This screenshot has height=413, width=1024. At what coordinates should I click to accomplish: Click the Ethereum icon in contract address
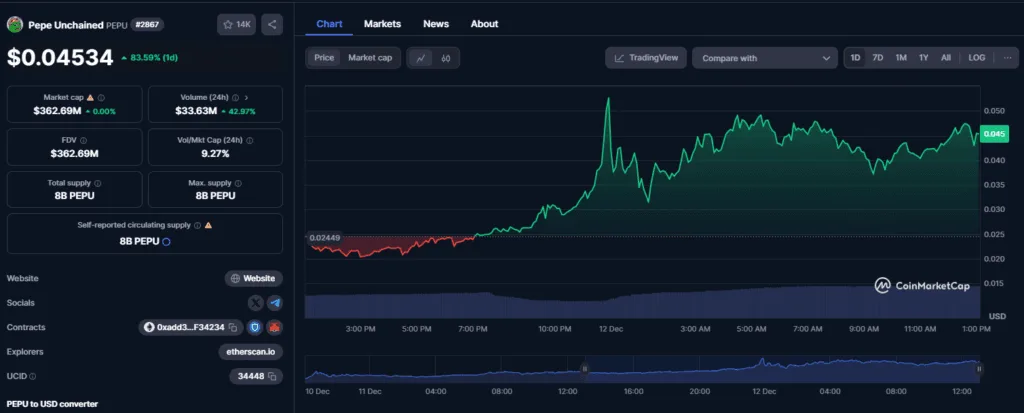pos(149,327)
